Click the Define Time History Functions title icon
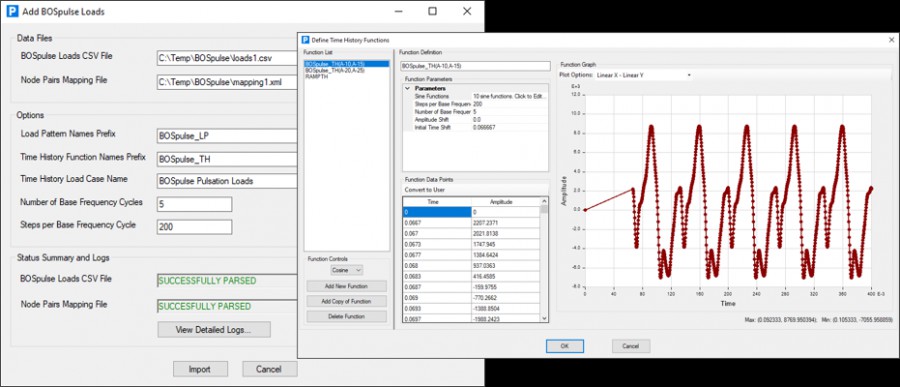 [305, 40]
